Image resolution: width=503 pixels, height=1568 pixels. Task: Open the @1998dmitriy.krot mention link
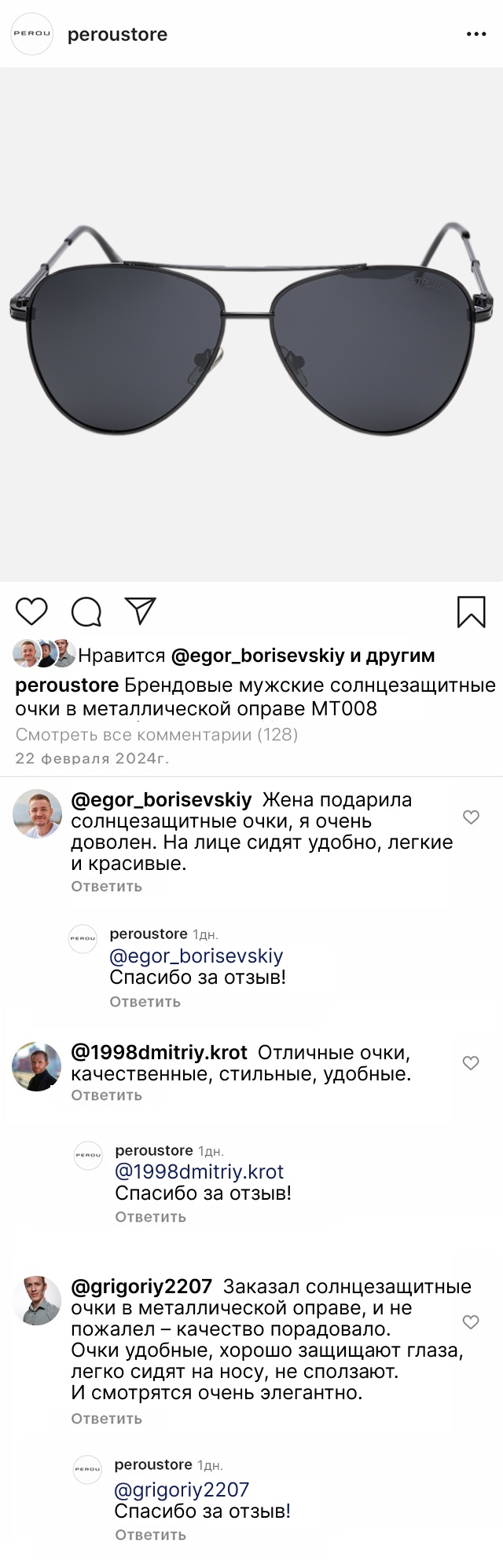pyautogui.click(x=199, y=1171)
